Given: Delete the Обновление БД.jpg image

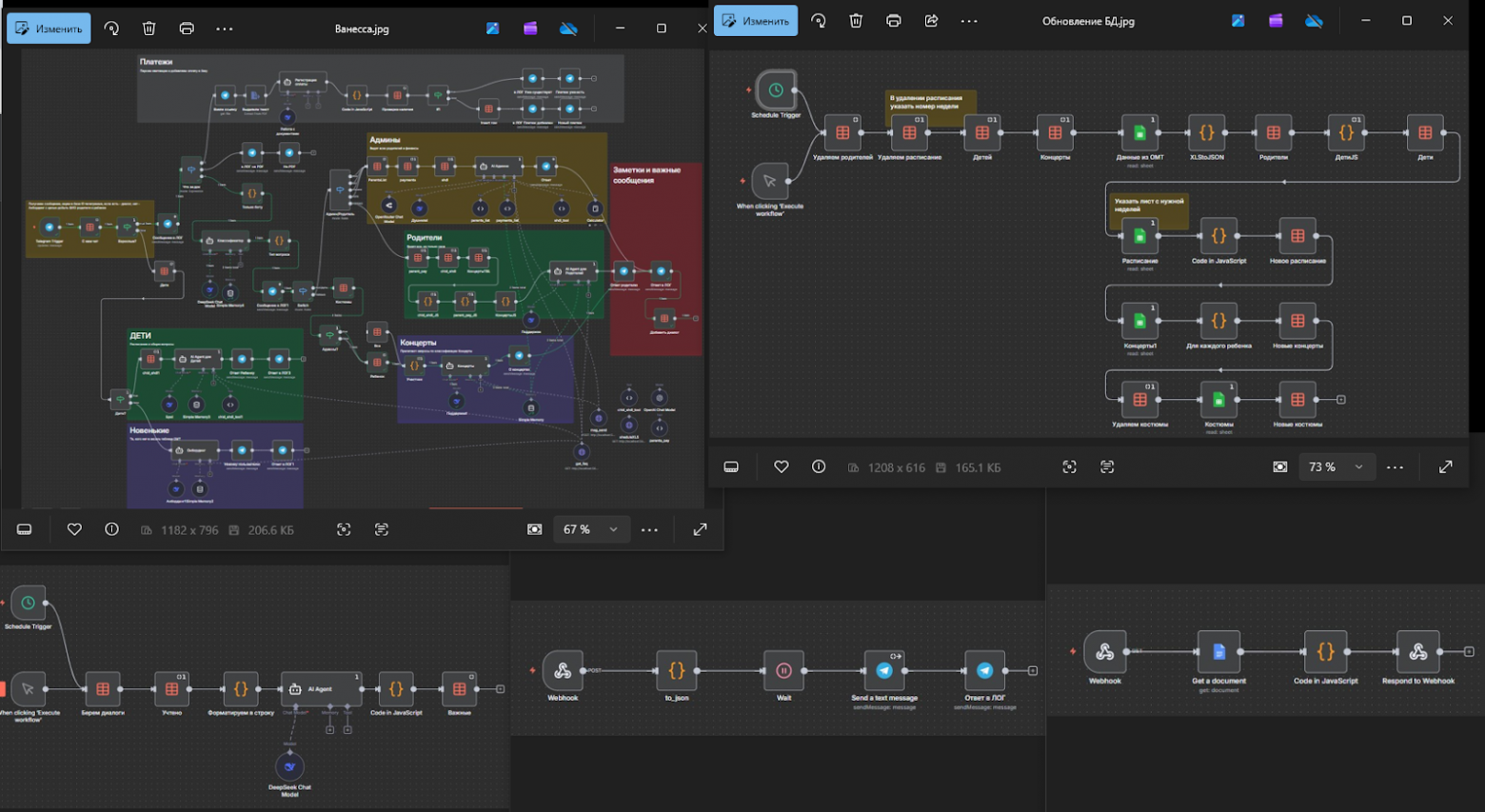Looking at the screenshot, I should tap(856, 21).
